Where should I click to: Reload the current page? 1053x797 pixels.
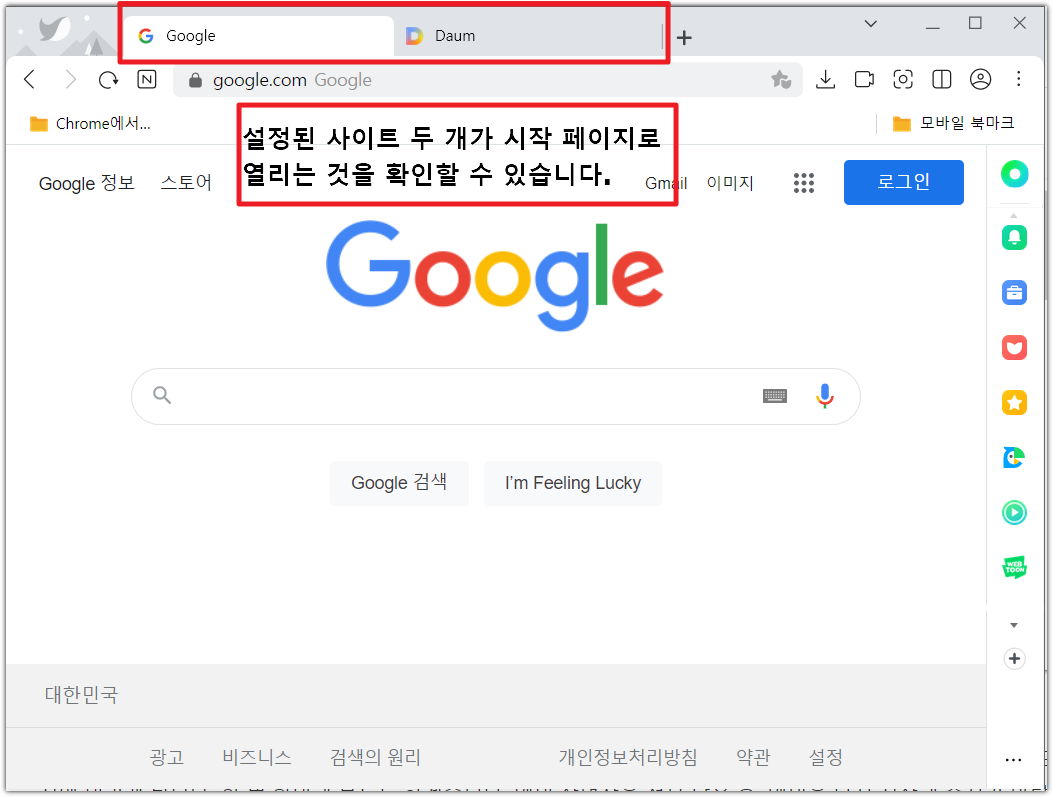(x=108, y=80)
